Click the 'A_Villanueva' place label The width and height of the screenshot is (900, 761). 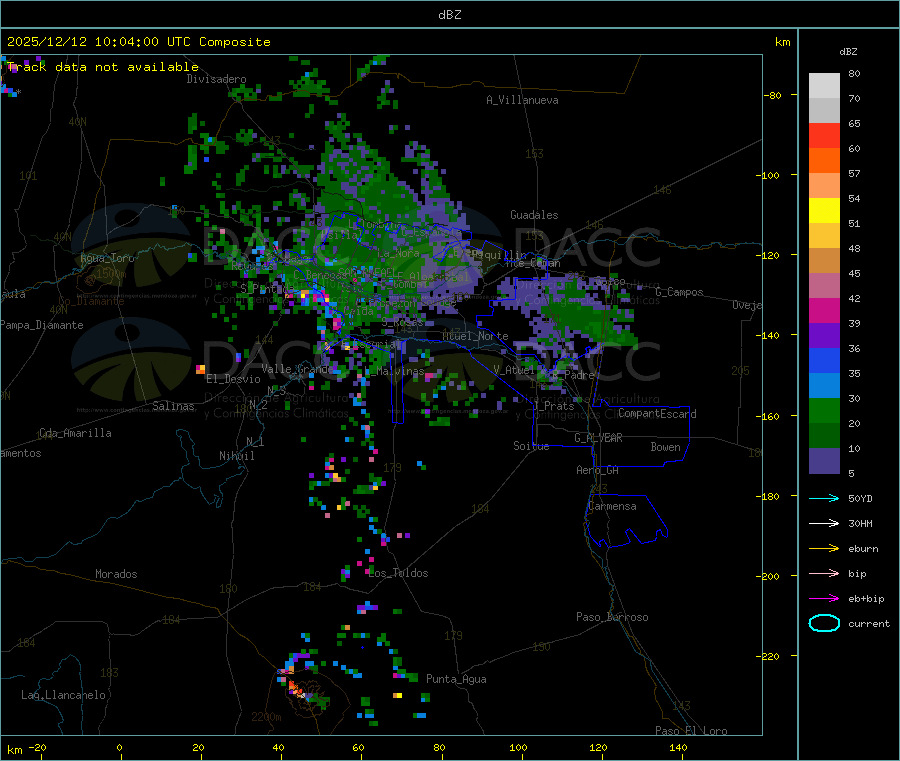[522, 100]
